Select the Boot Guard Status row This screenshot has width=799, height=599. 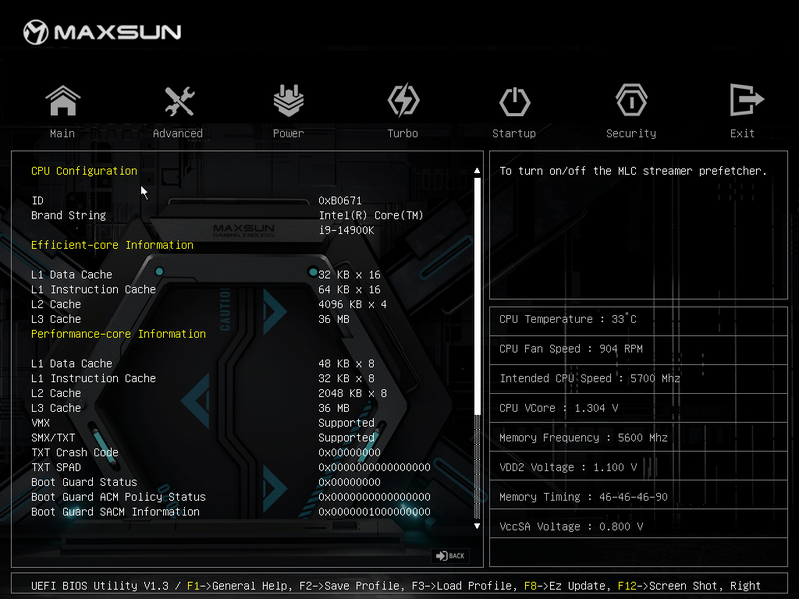pyautogui.click(x=232, y=482)
